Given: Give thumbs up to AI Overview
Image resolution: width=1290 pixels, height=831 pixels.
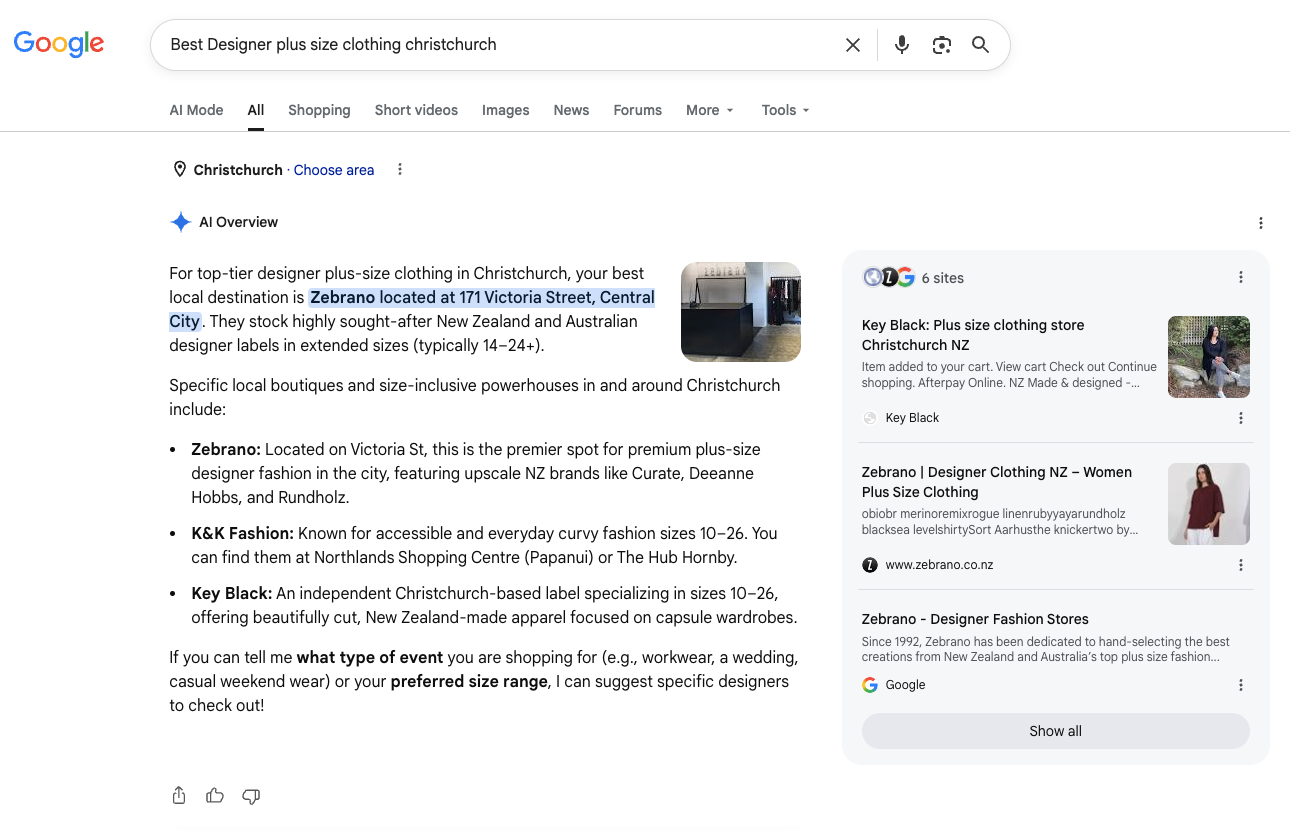Looking at the screenshot, I should 215,796.
